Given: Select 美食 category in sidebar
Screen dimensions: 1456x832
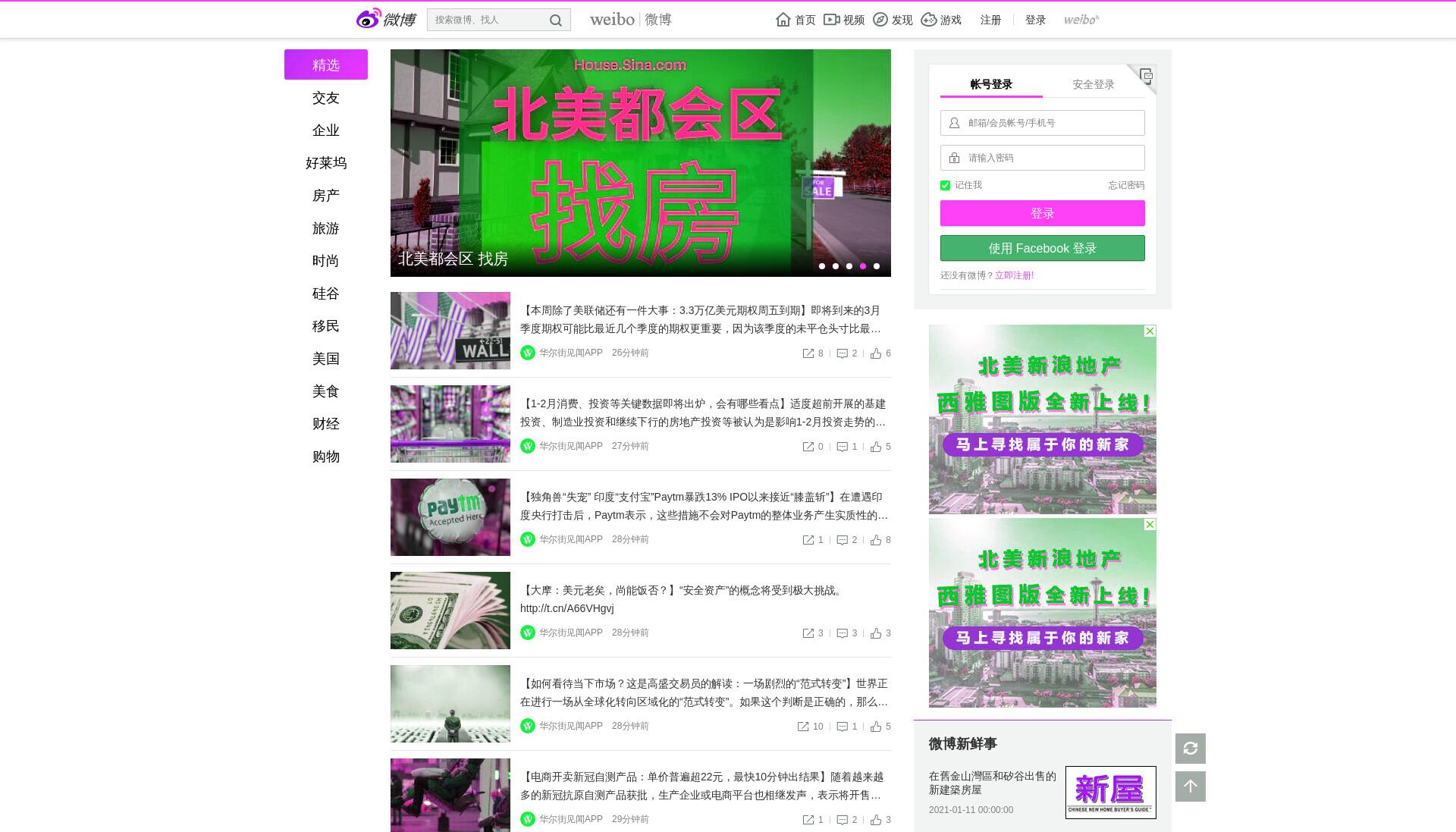Looking at the screenshot, I should coord(326,391).
